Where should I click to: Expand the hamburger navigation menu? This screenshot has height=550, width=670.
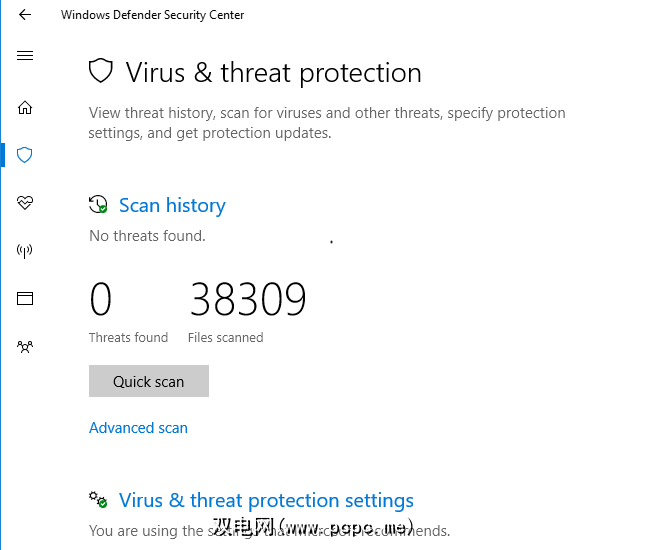(25, 56)
